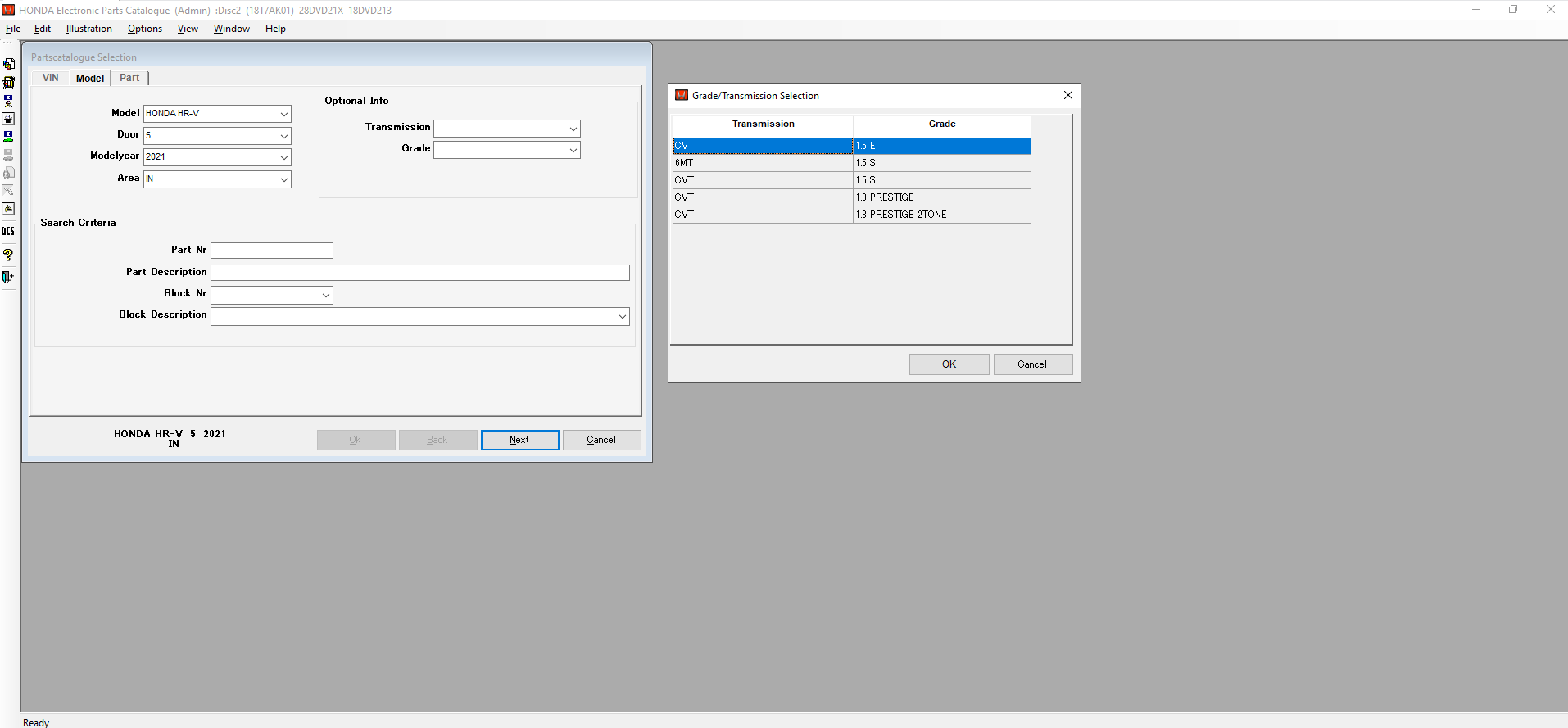Click the stacked documents icon in left toolbar
This screenshot has height=728, width=1568.
tap(8, 64)
